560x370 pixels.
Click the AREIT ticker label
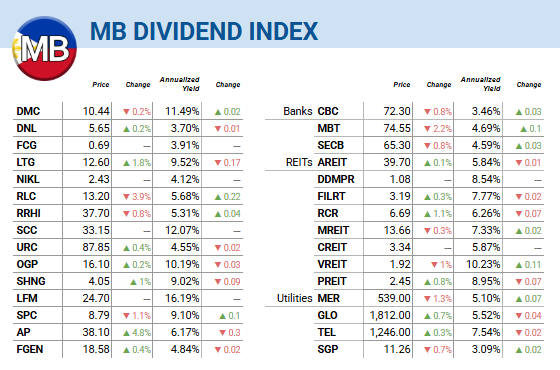[332, 162]
